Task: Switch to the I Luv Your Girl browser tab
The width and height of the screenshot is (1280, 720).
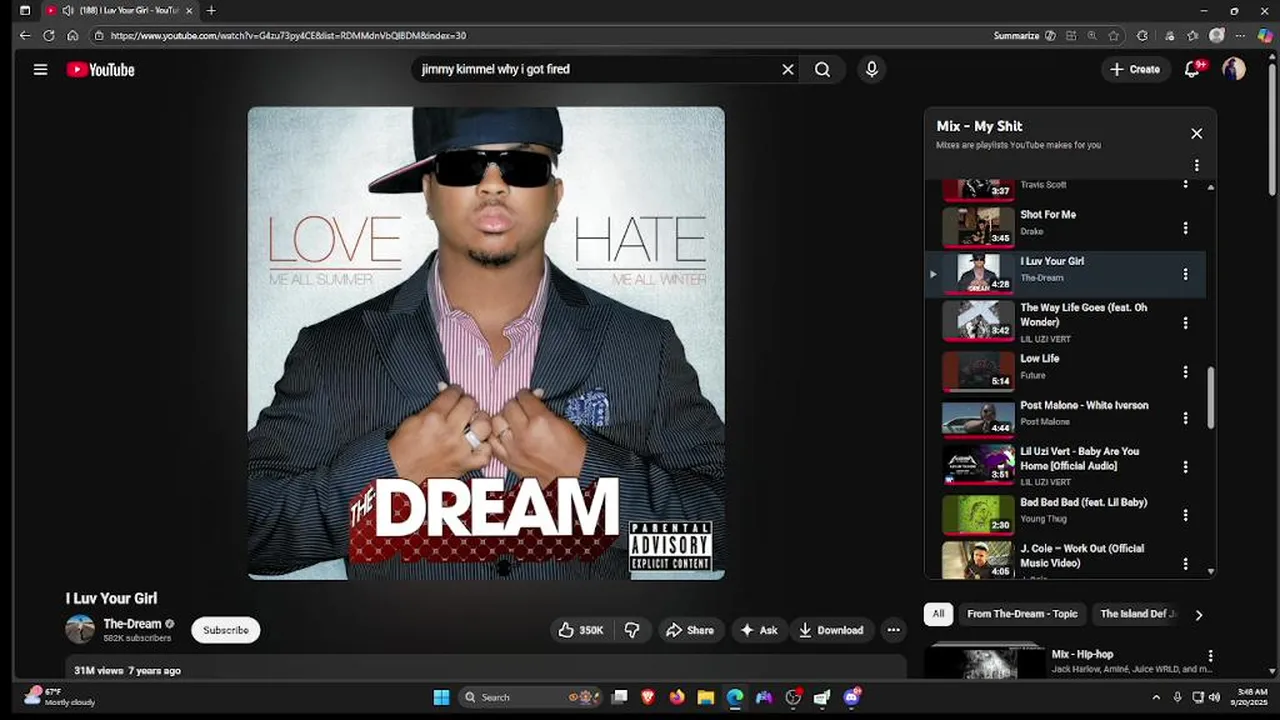Action: pos(118,10)
